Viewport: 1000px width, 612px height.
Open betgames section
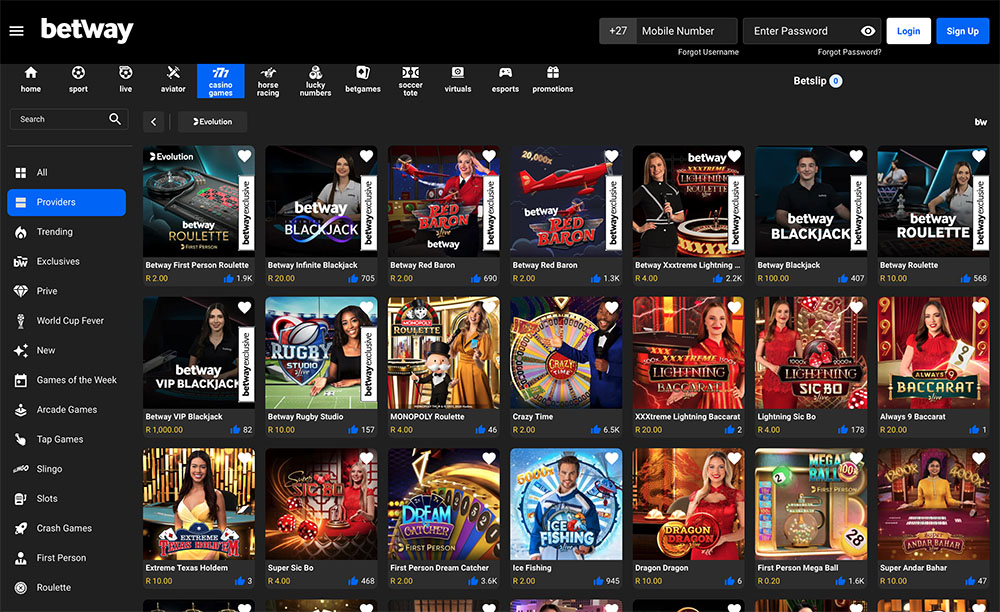[363, 80]
